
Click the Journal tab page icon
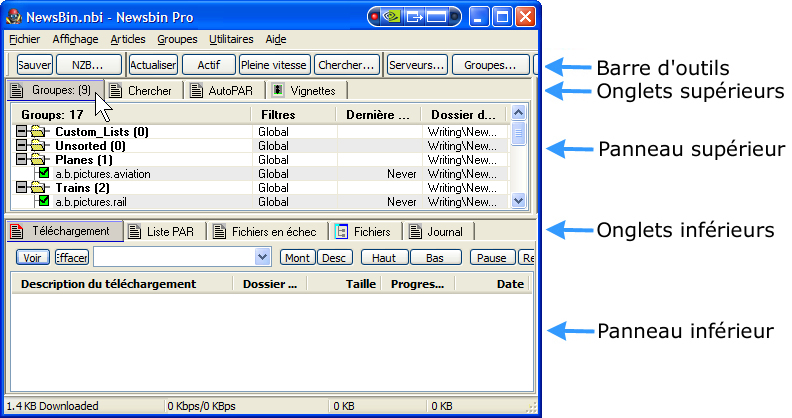tap(415, 232)
